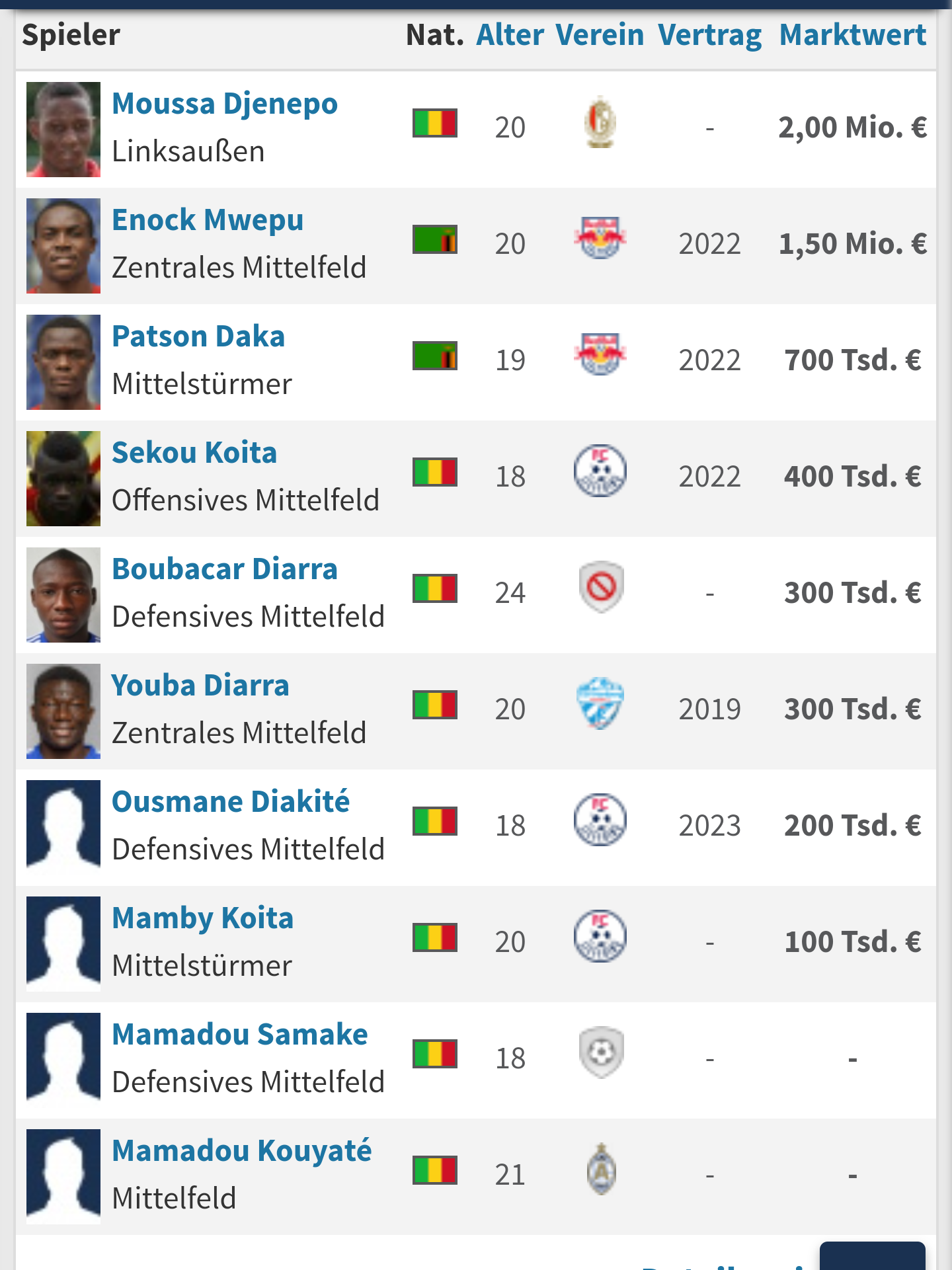Open Mamby Koita player profile link
952x1270 pixels.
pyautogui.click(x=202, y=919)
